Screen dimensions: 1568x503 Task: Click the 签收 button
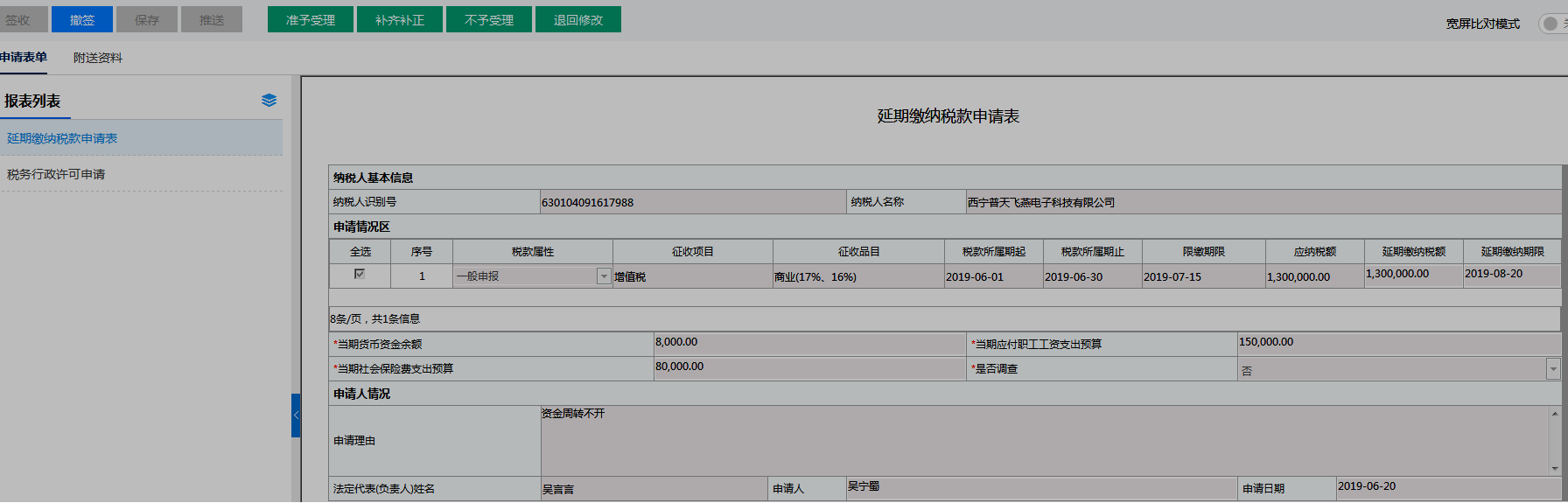23,19
